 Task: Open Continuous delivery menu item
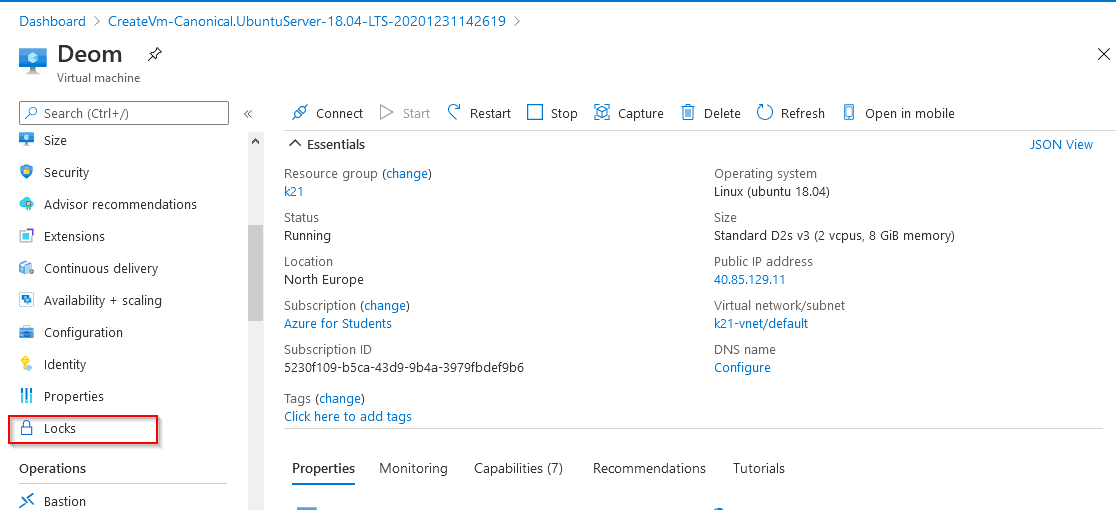pos(101,268)
